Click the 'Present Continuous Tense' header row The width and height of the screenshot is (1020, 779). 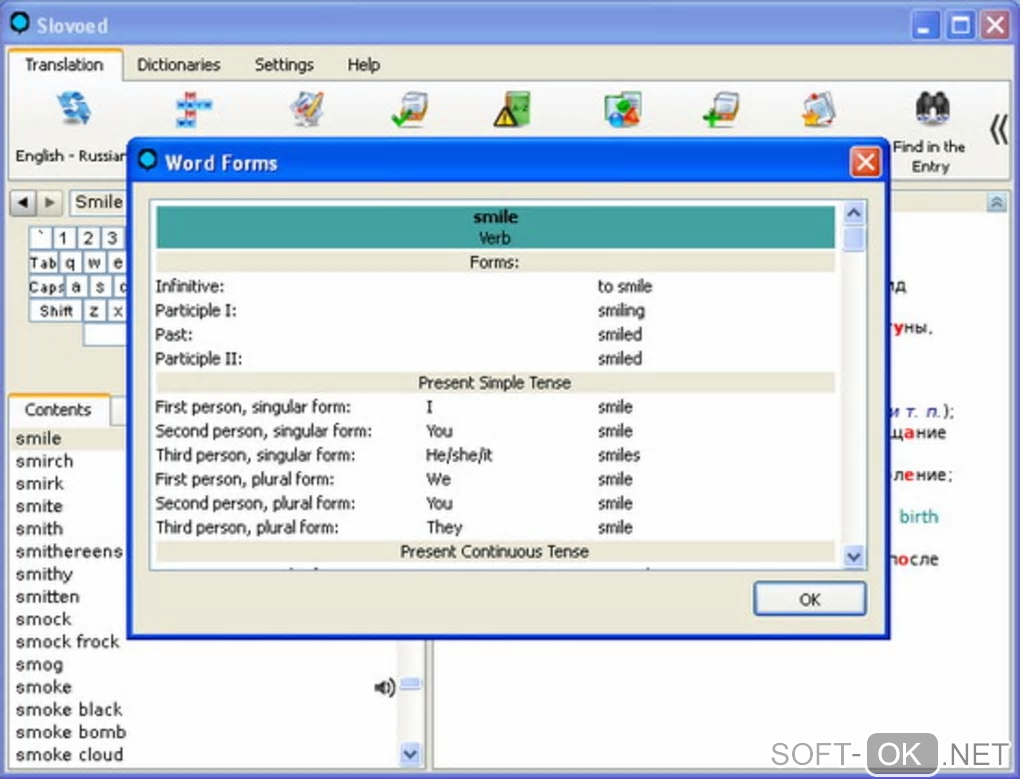point(494,551)
